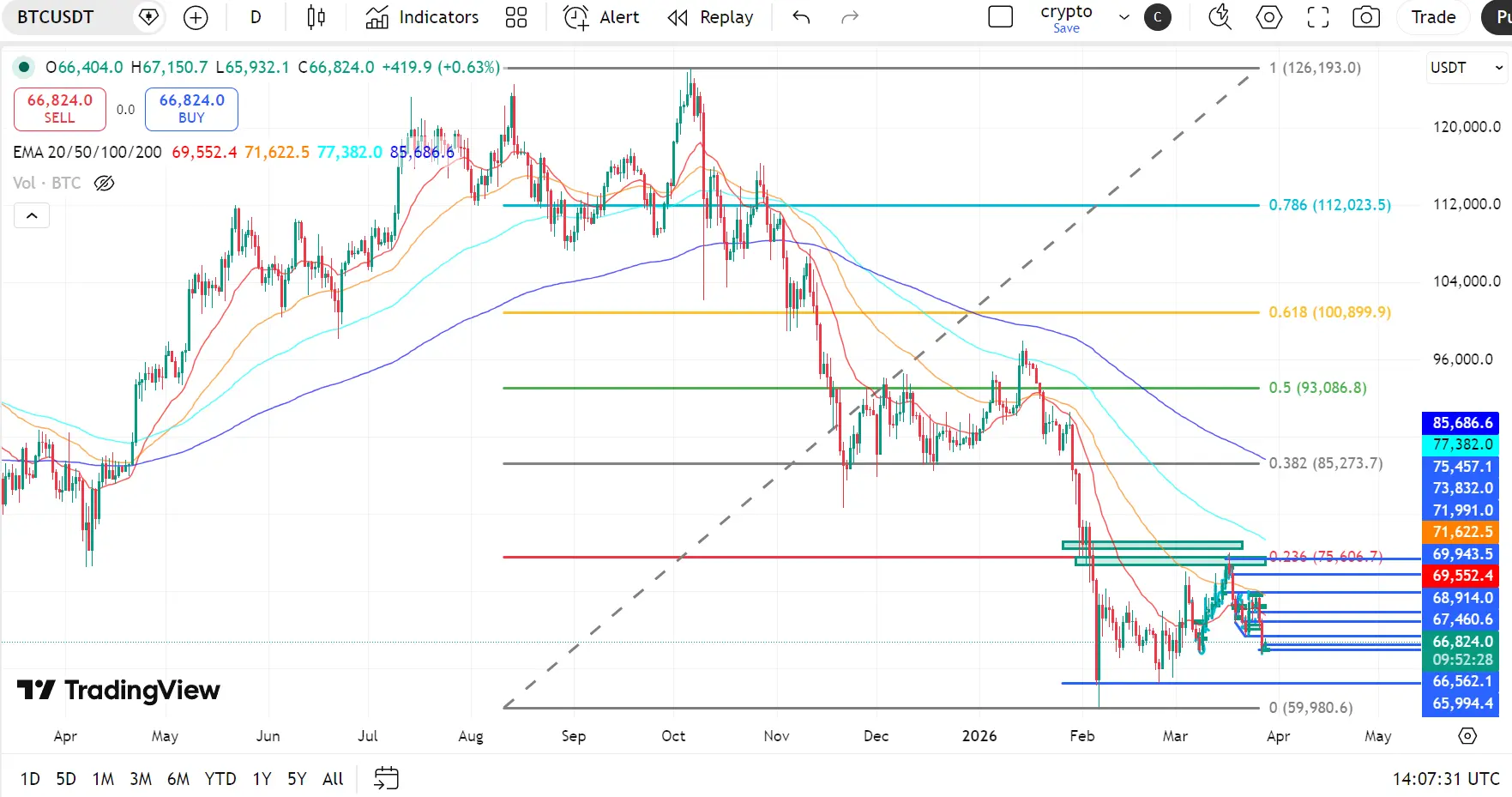Click the cyan EMA 77,382.0 legend value
Screen dimensions: 1512x797
pos(350,152)
